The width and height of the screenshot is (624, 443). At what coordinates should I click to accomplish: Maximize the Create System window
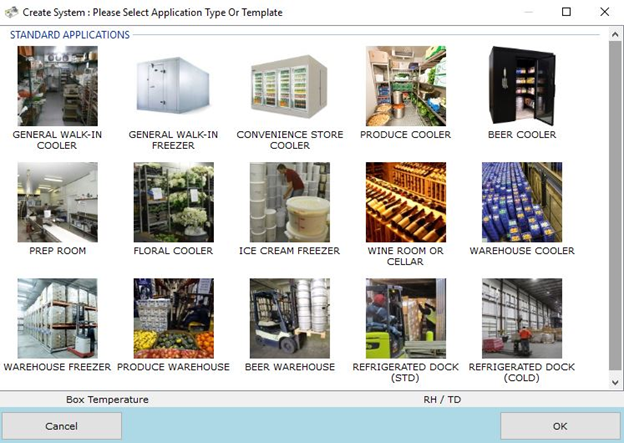tap(566, 12)
